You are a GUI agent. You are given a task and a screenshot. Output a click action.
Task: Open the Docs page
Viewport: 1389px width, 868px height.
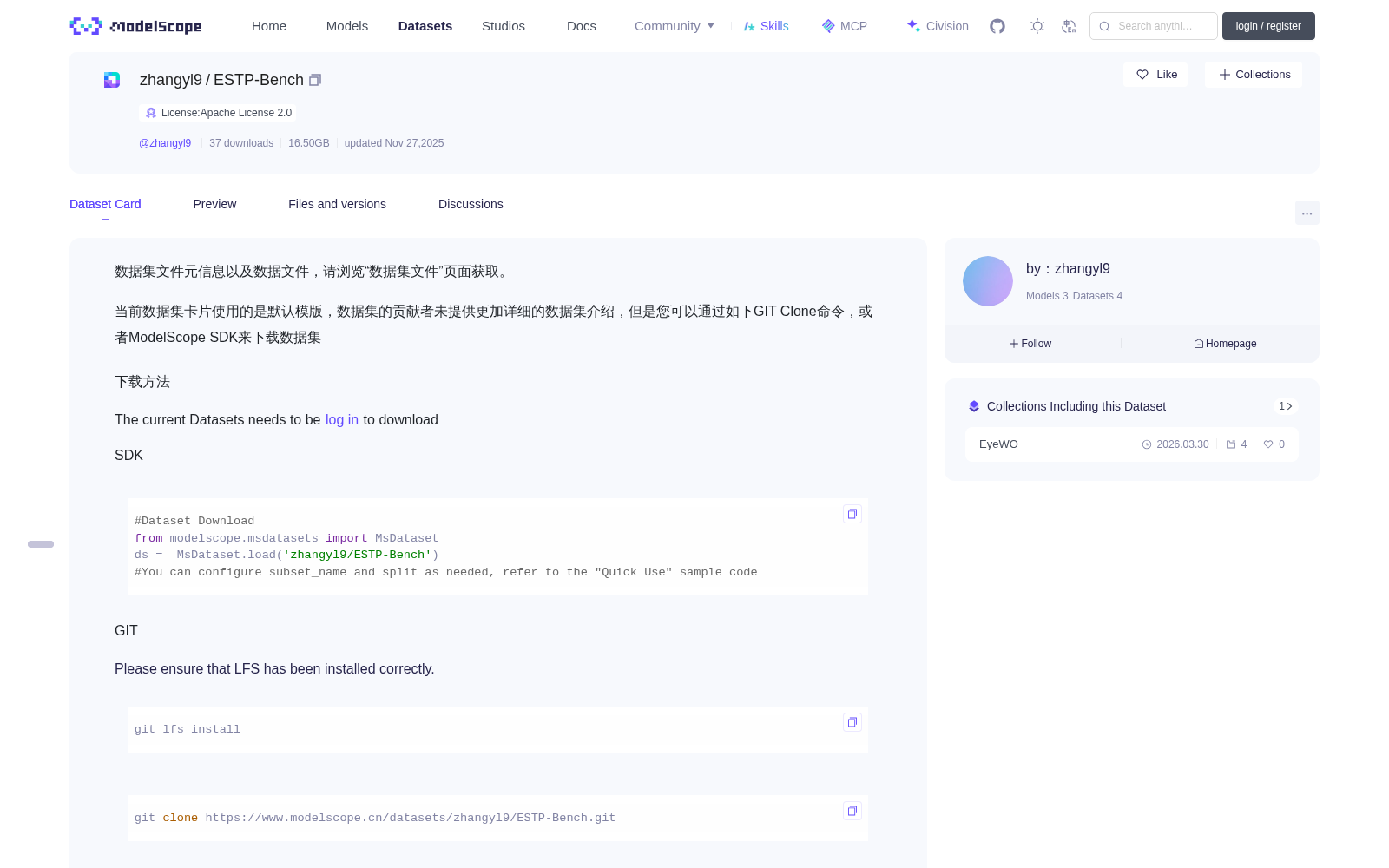click(582, 26)
